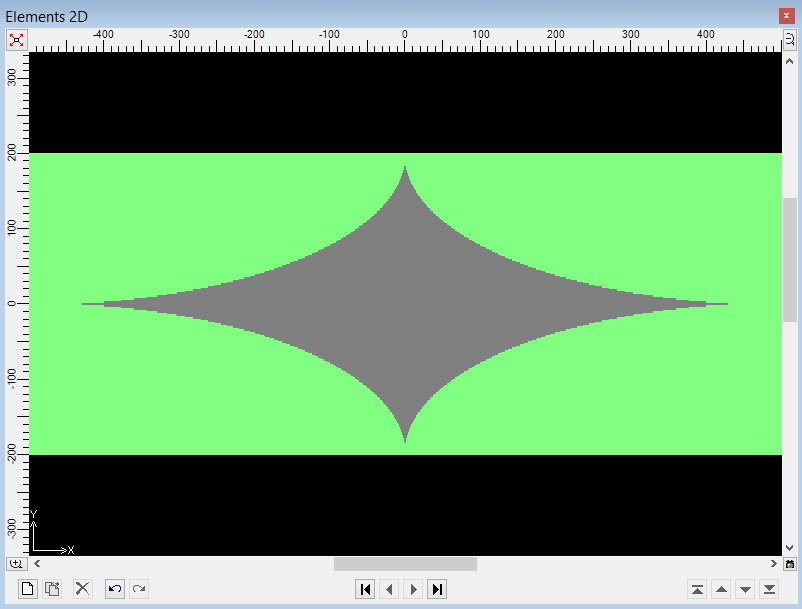
Task: Jump to the first frame
Action: (x=366, y=589)
